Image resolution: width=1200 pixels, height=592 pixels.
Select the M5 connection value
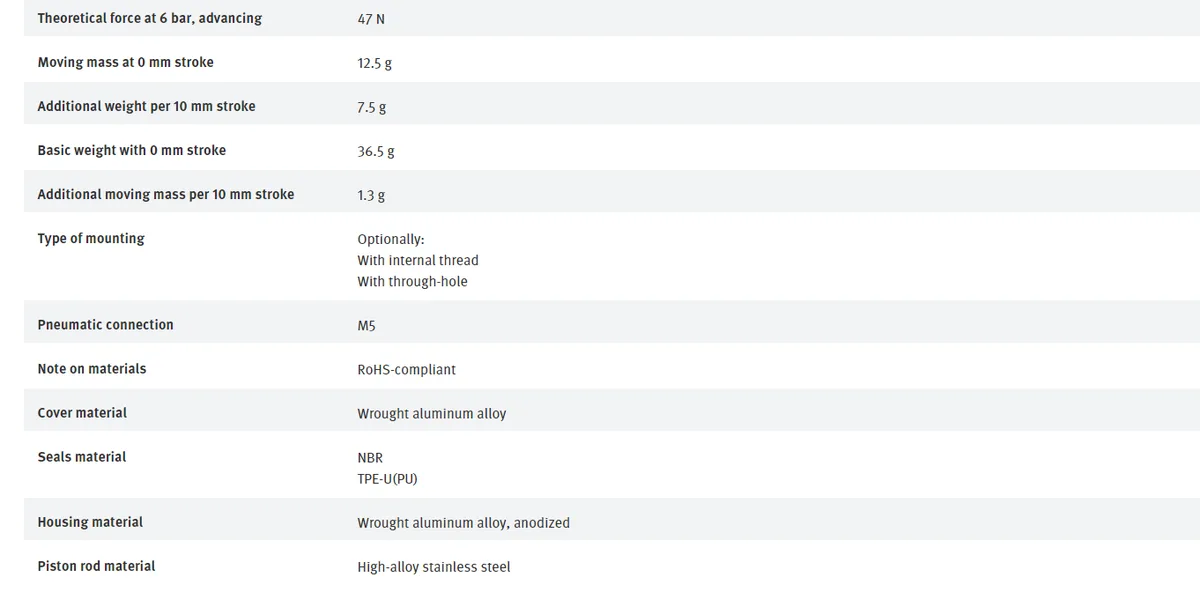(x=366, y=325)
